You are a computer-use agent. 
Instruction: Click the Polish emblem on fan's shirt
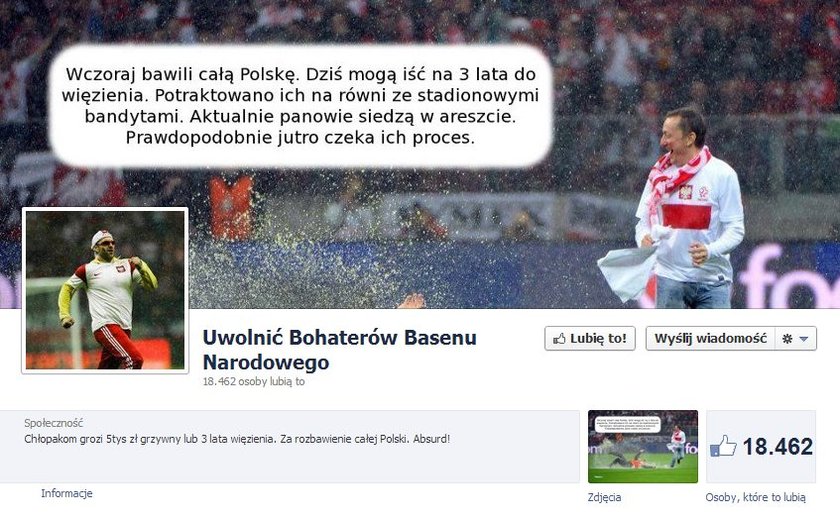[x=685, y=192]
